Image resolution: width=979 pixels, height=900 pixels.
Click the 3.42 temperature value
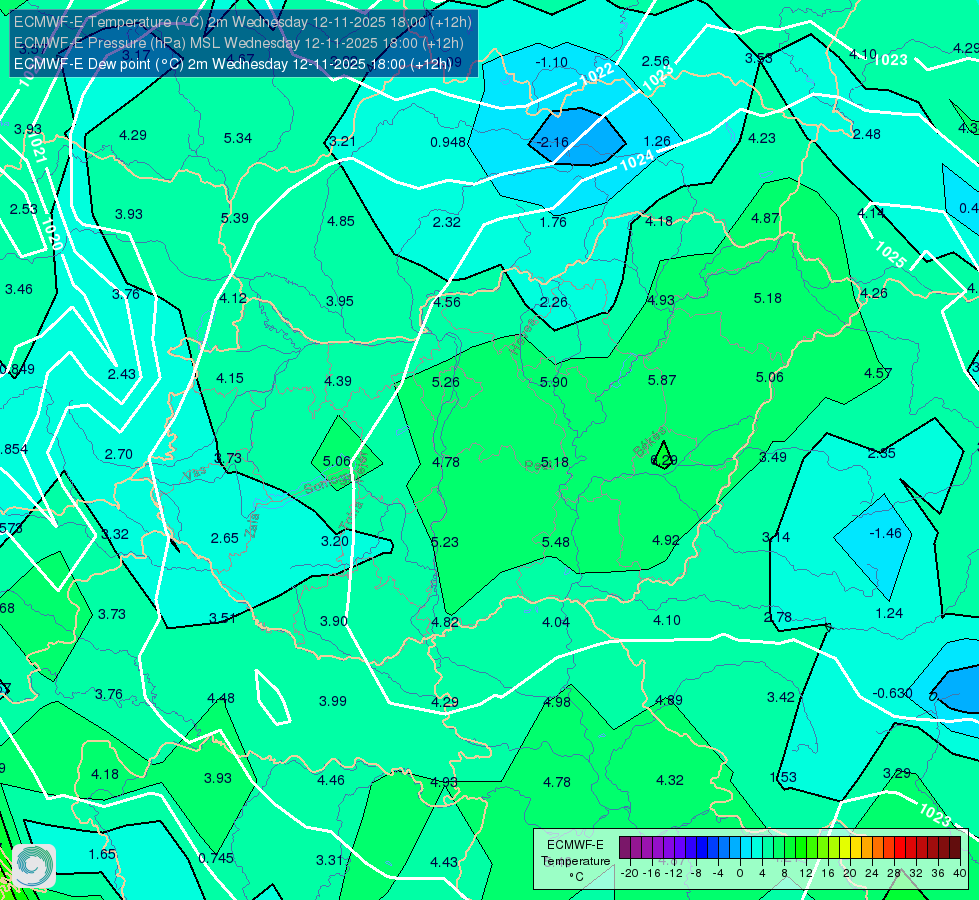781,697
